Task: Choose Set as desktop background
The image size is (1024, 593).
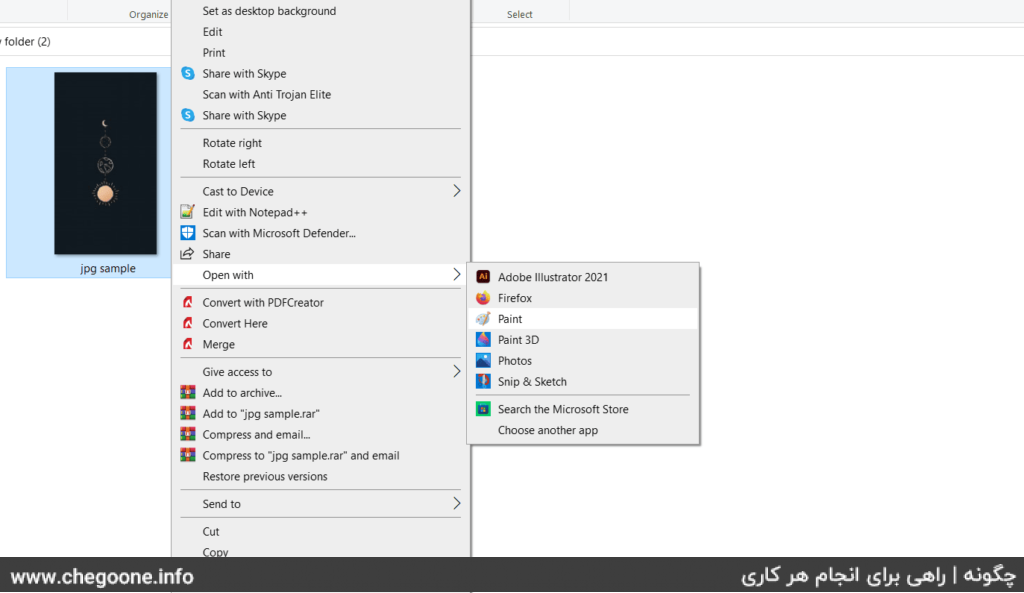Action: [269, 11]
